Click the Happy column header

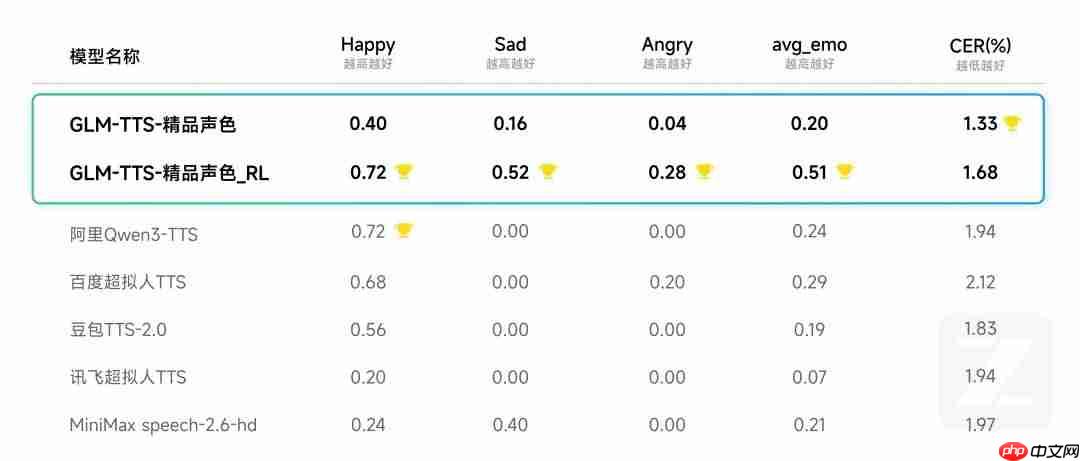pos(368,45)
